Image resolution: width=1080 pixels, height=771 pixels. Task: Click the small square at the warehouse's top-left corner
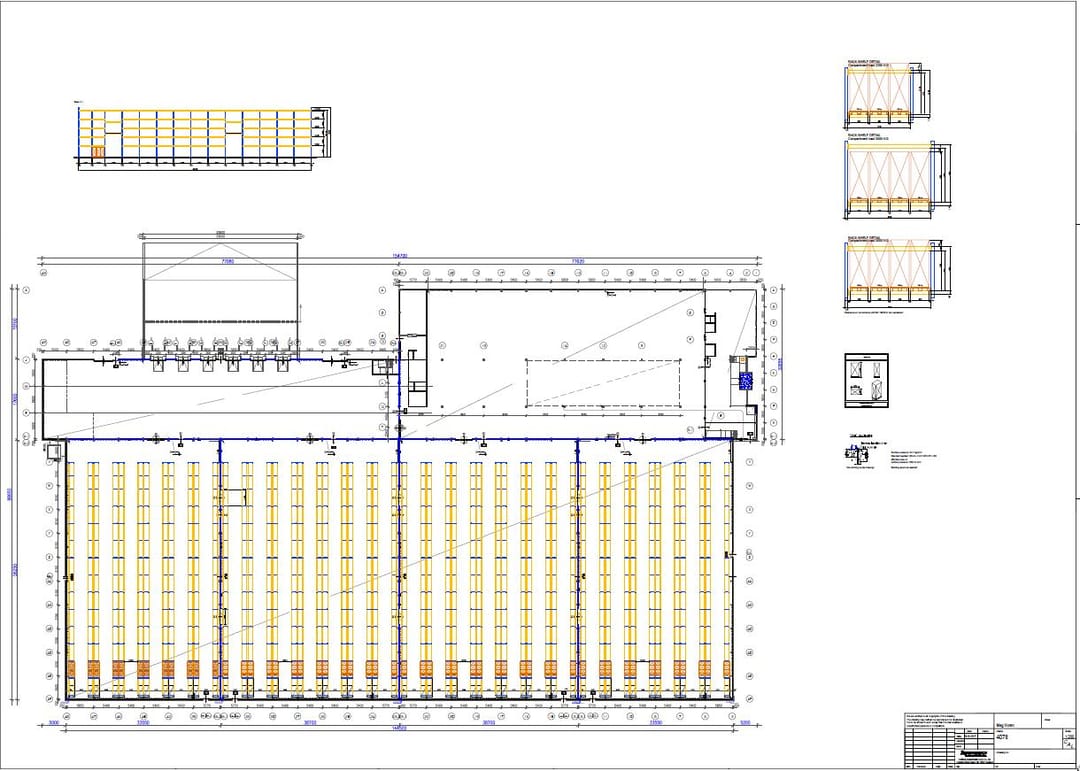tap(52, 451)
